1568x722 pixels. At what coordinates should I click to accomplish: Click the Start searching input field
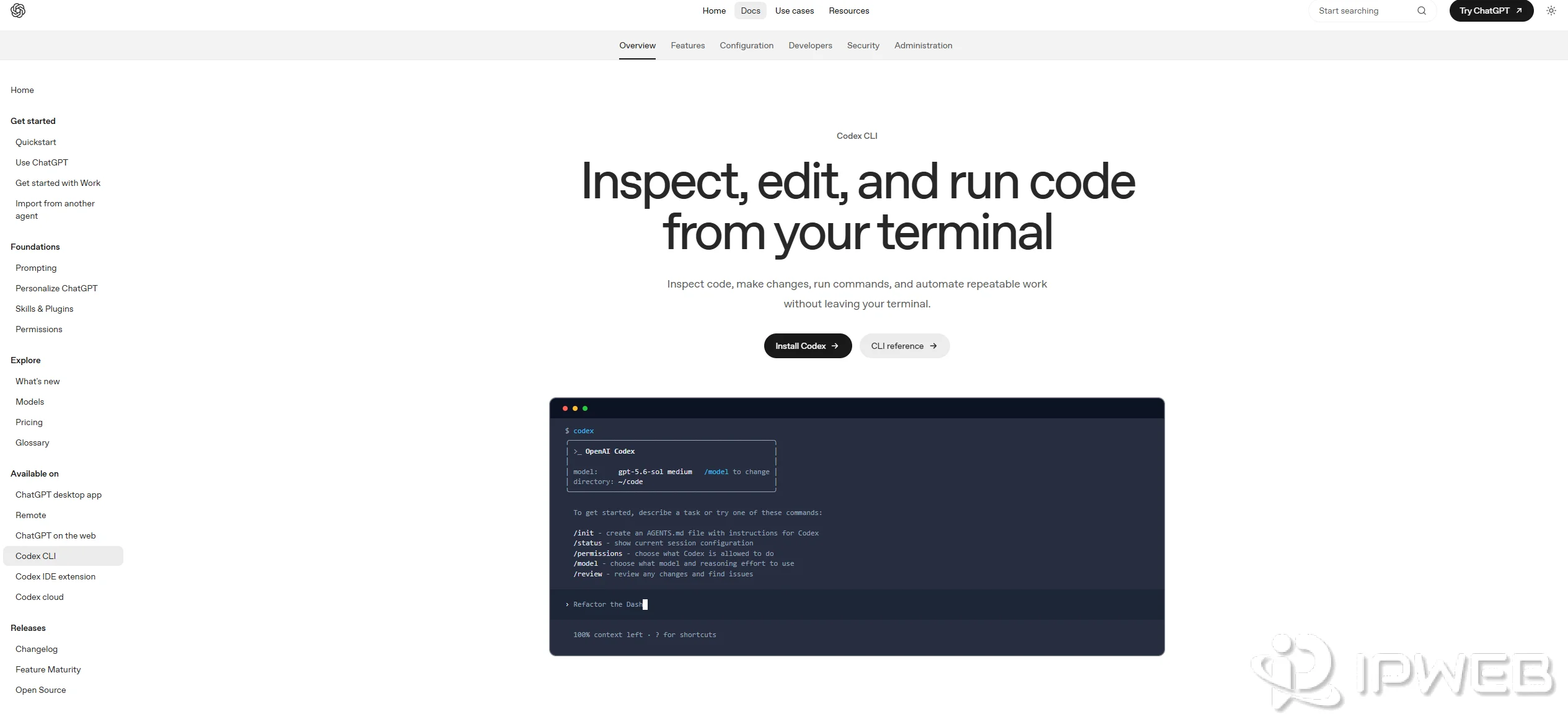pos(1372,11)
